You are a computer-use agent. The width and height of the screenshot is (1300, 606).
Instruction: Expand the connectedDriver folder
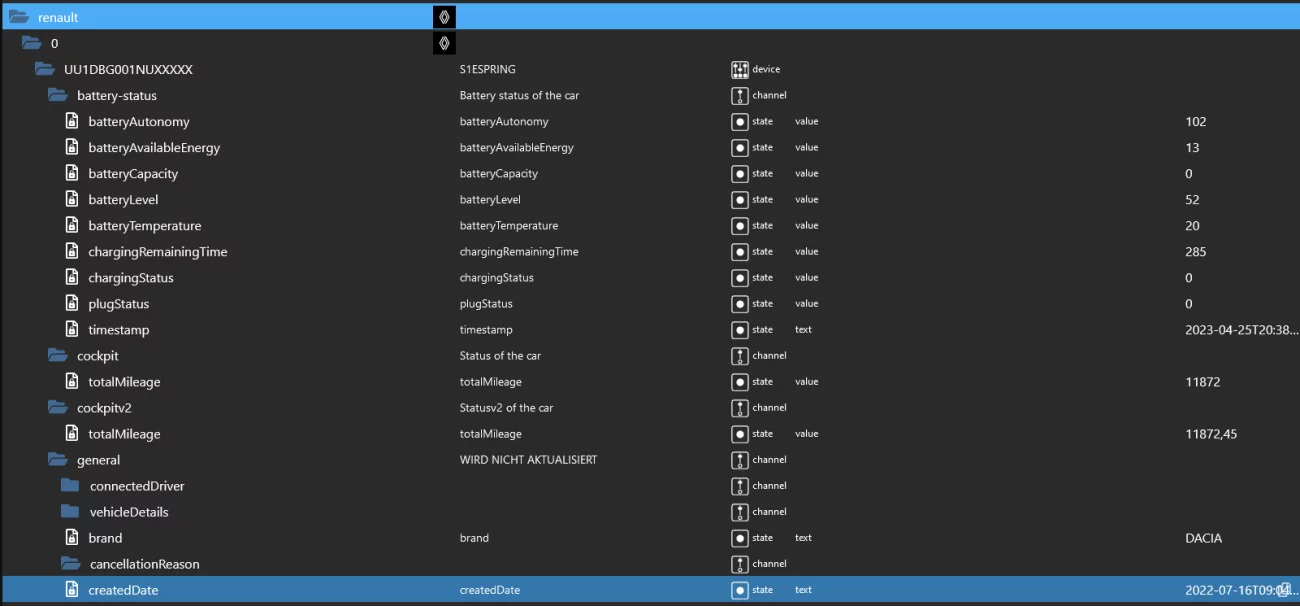pyautogui.click(x=70, y=486)
